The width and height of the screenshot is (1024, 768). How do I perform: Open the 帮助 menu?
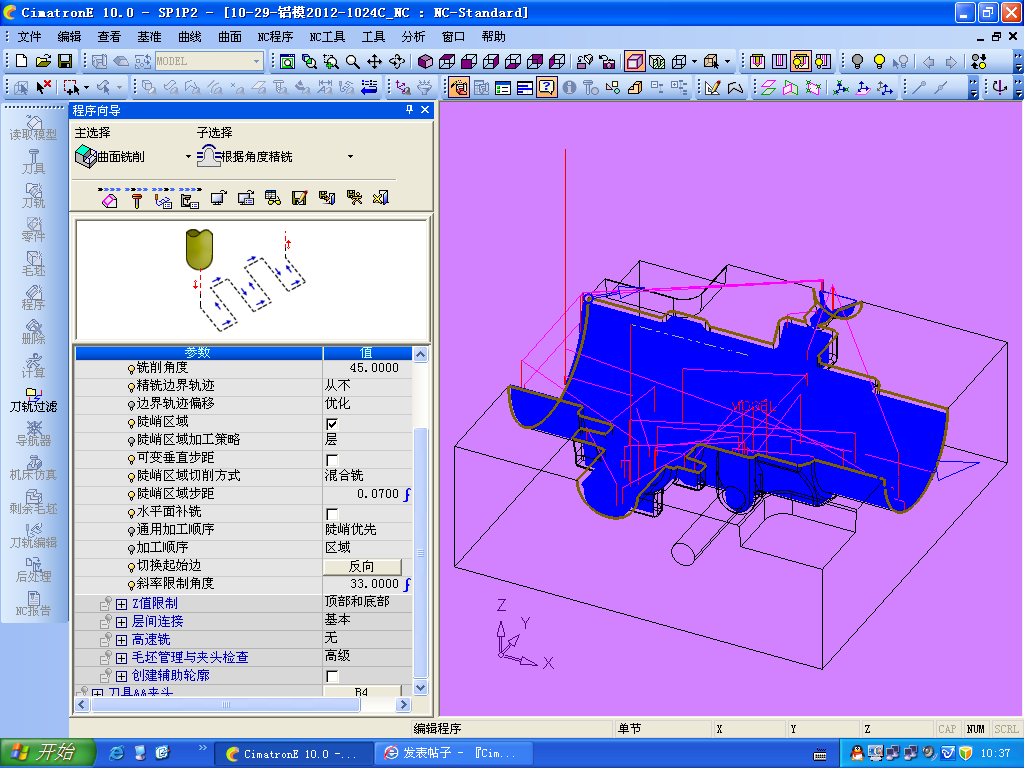(493, 37)
